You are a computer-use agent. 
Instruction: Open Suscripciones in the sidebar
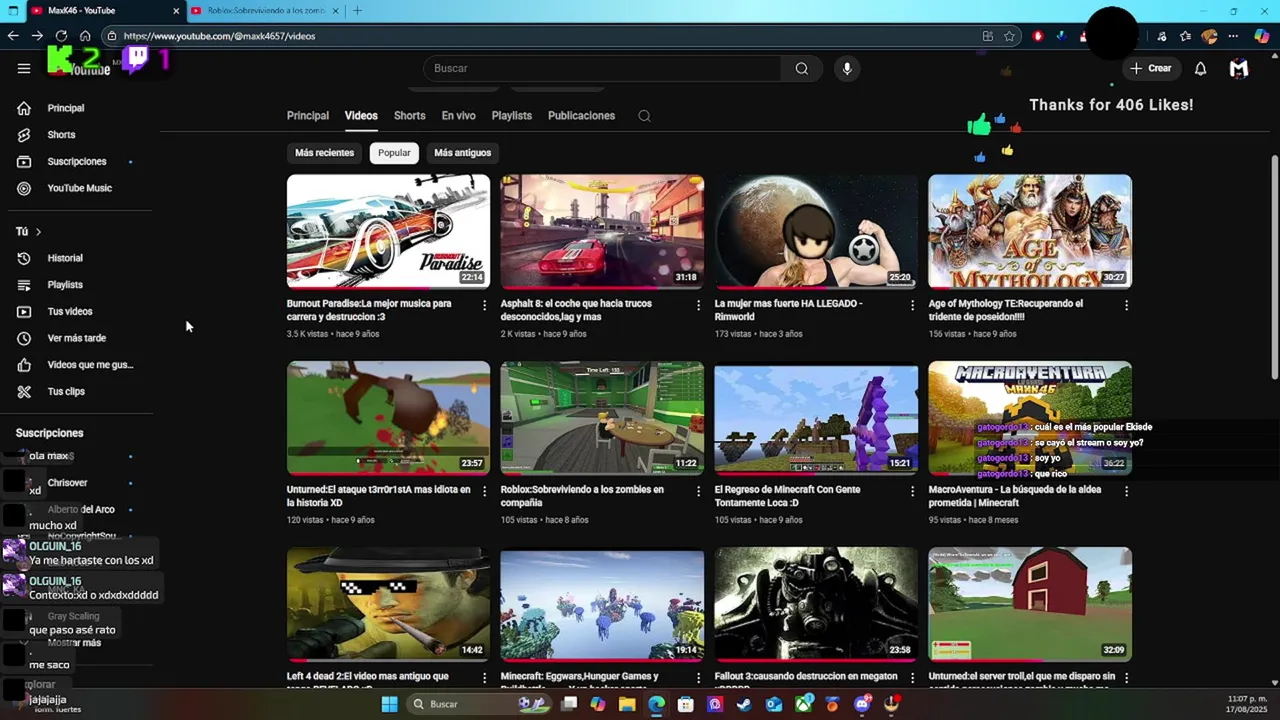pyautogui.click(x=77, y=161)
